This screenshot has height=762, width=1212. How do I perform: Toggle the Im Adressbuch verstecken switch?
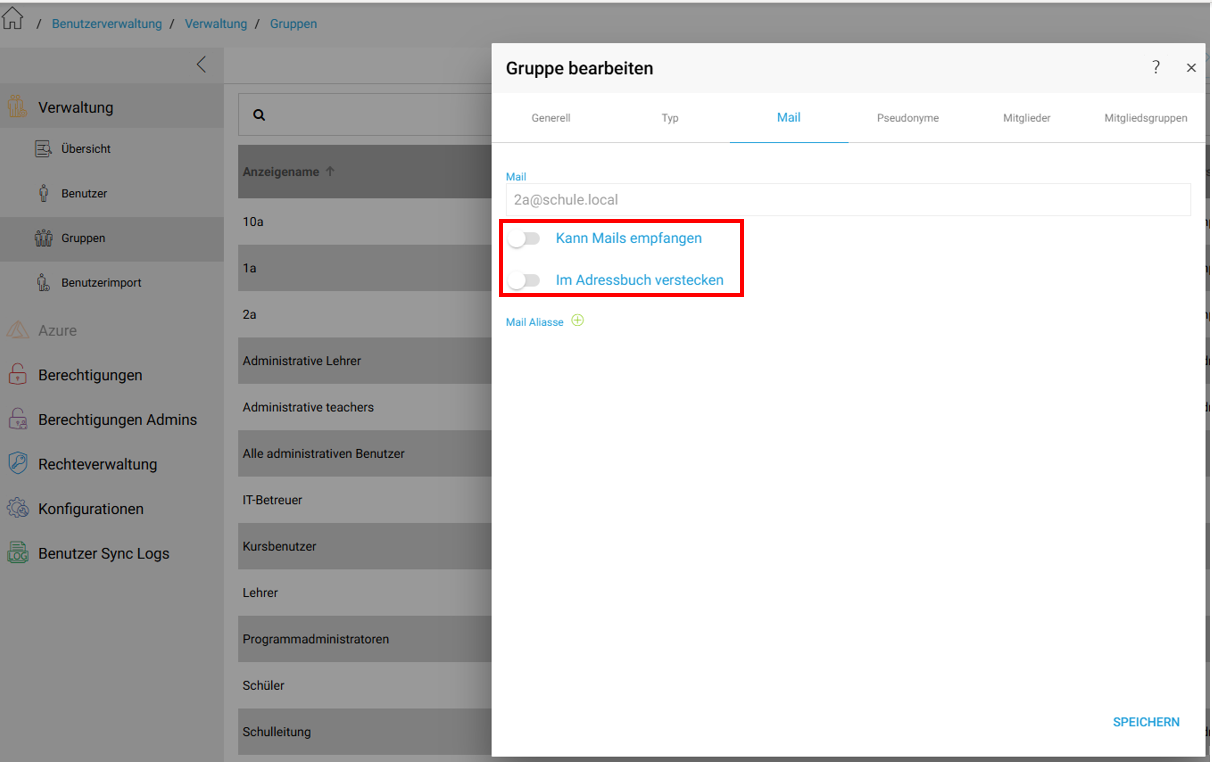pyautogui.click(x=523, y=281)
